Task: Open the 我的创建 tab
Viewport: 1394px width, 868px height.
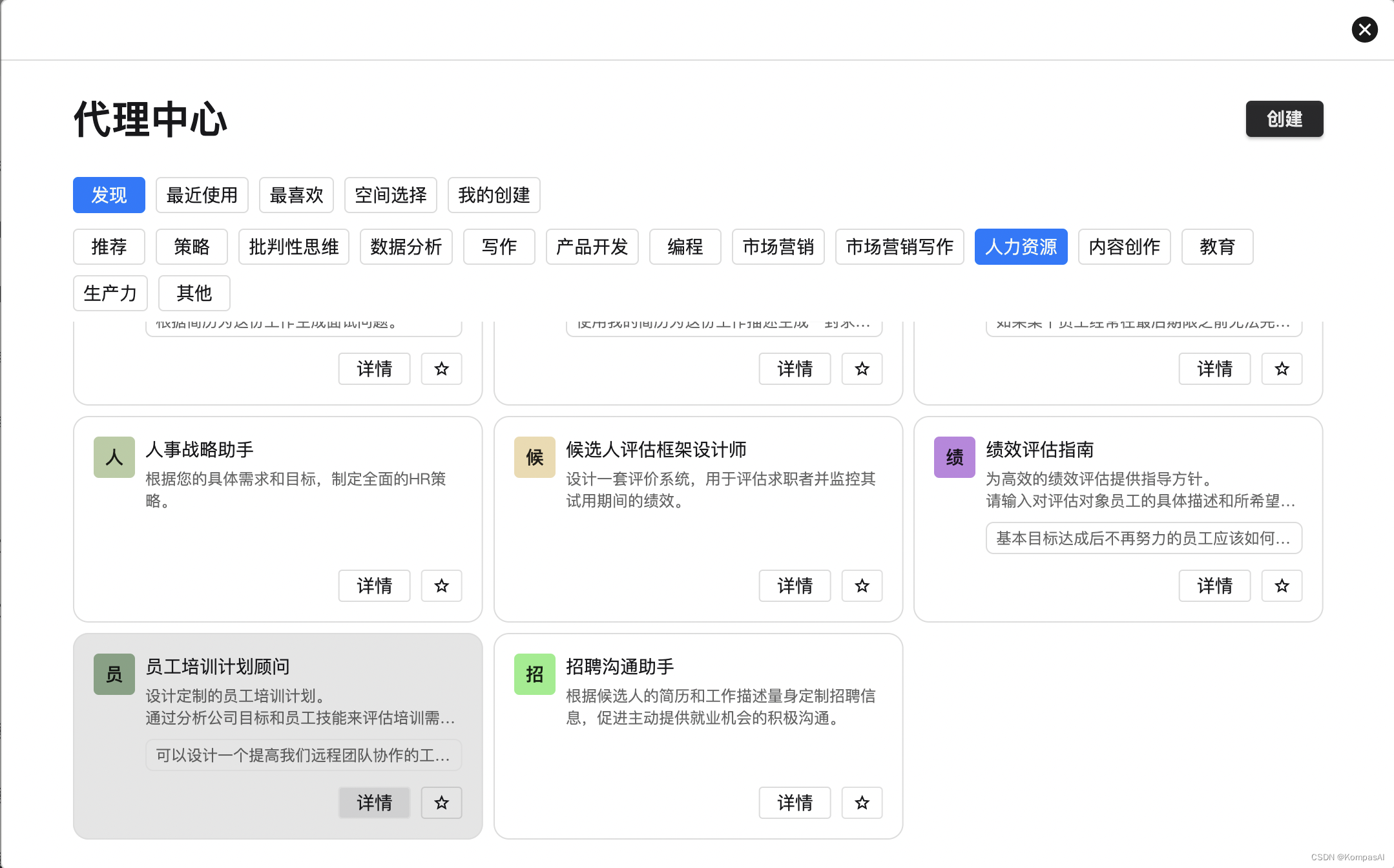Action: [494, 195]
